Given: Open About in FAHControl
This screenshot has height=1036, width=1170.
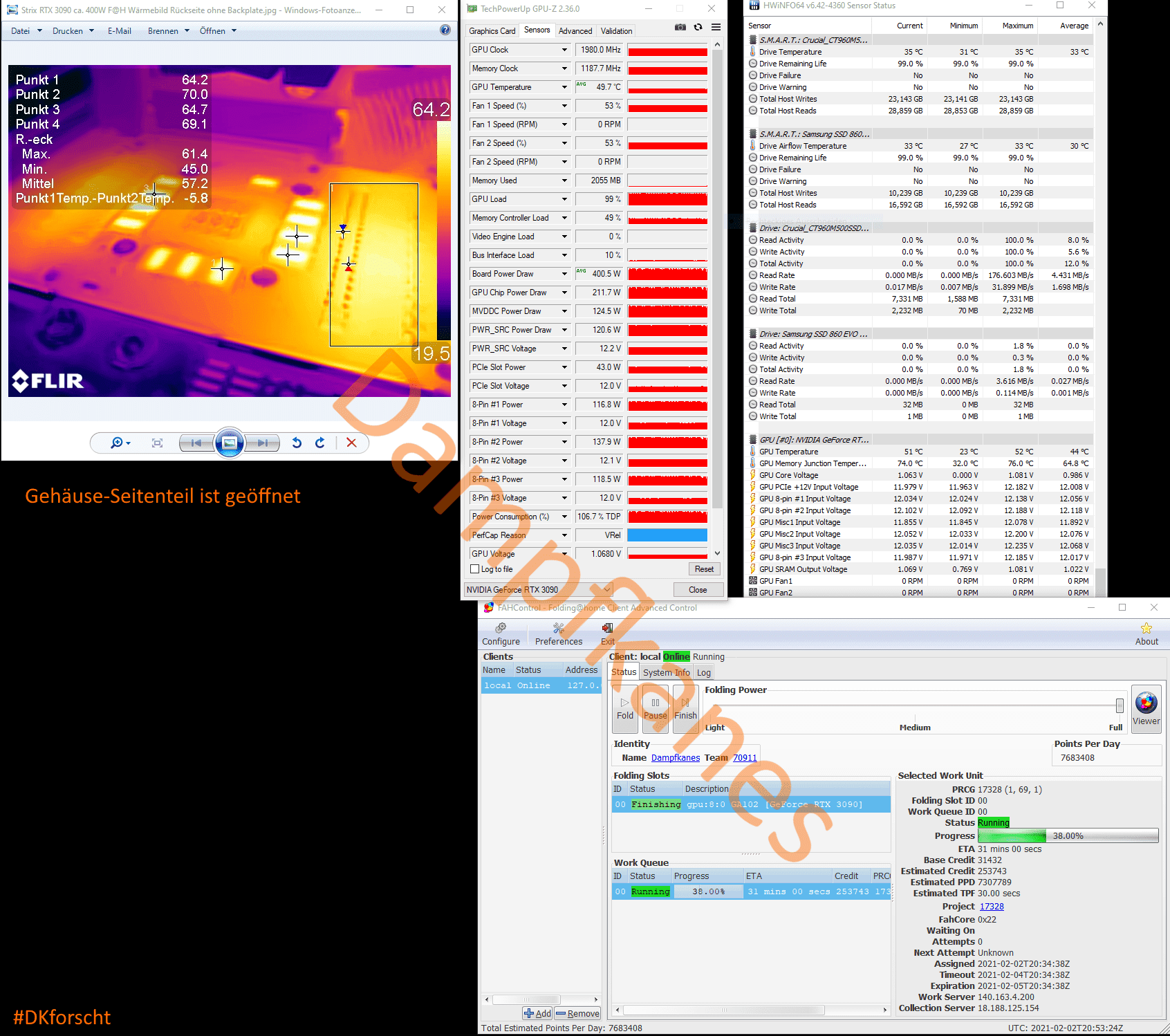Looking at the screenshot, I should pyautogui.click(x=1146, y=634).
